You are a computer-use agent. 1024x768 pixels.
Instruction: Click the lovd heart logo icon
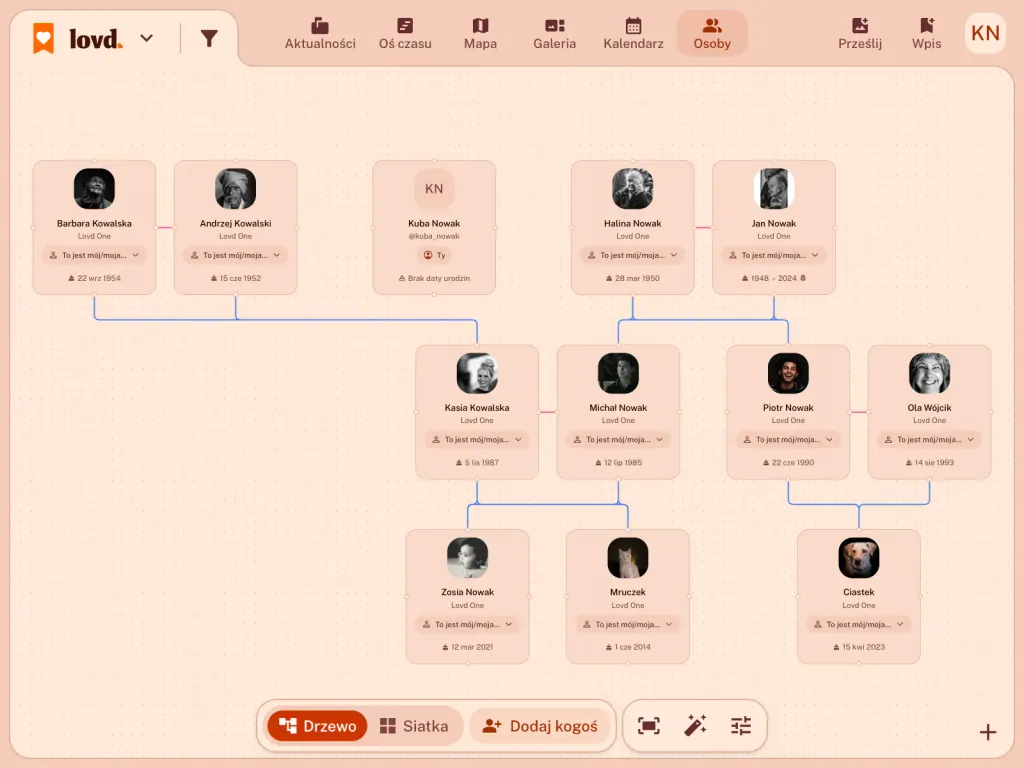coord(44,38)
